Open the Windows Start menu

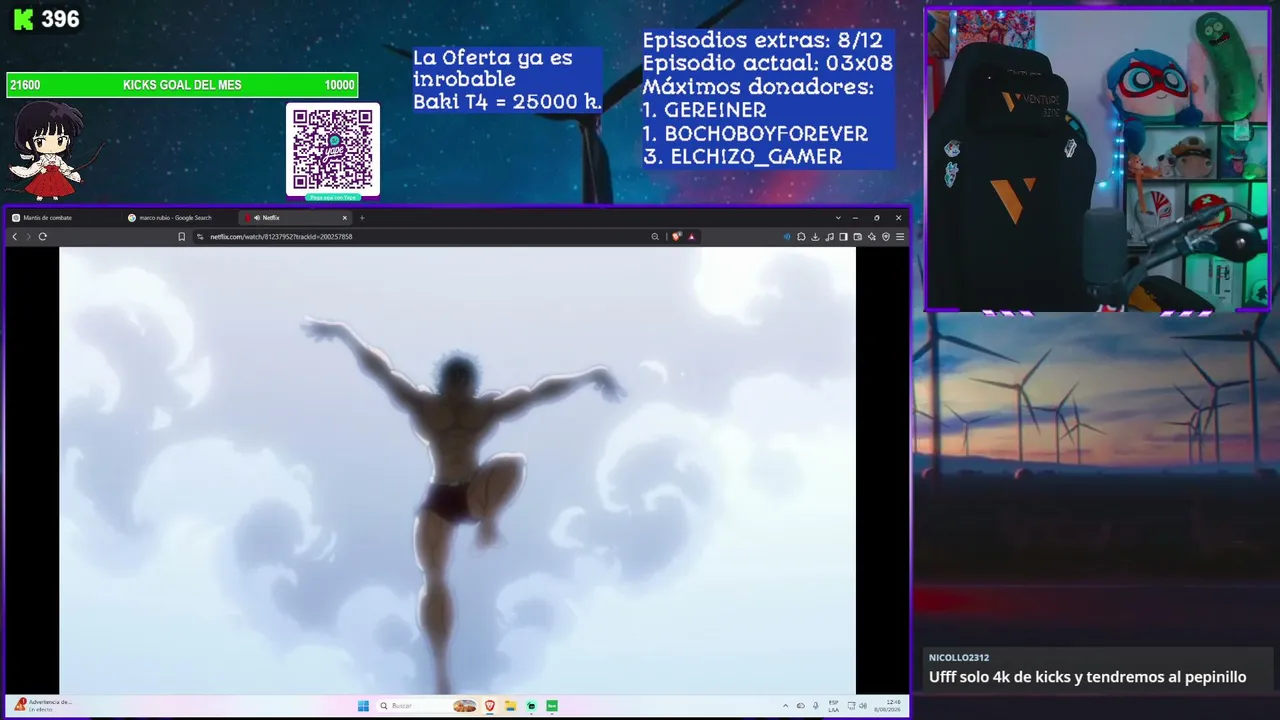364,706
